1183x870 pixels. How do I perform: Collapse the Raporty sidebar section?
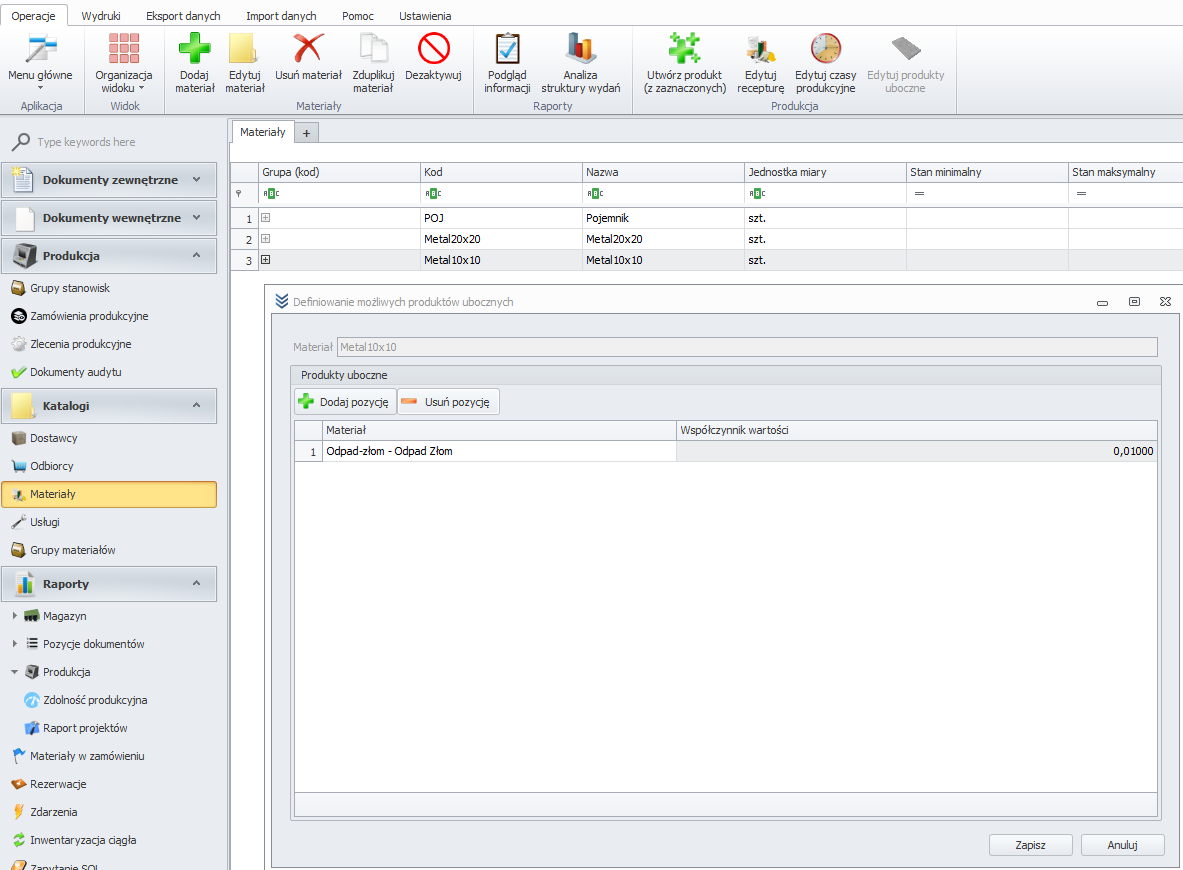(109, 584)
